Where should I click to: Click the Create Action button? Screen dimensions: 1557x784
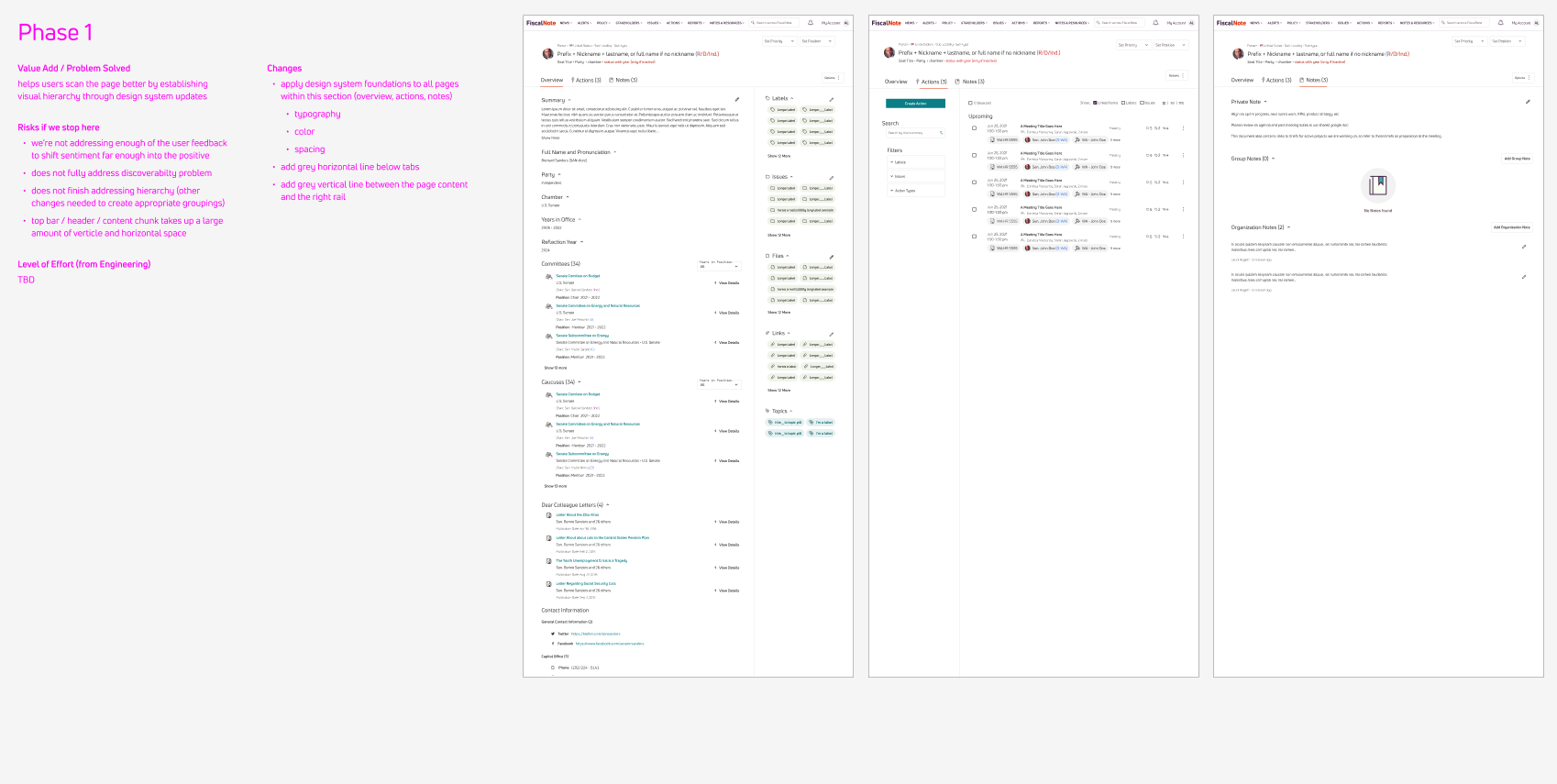[x=915, y=104]
